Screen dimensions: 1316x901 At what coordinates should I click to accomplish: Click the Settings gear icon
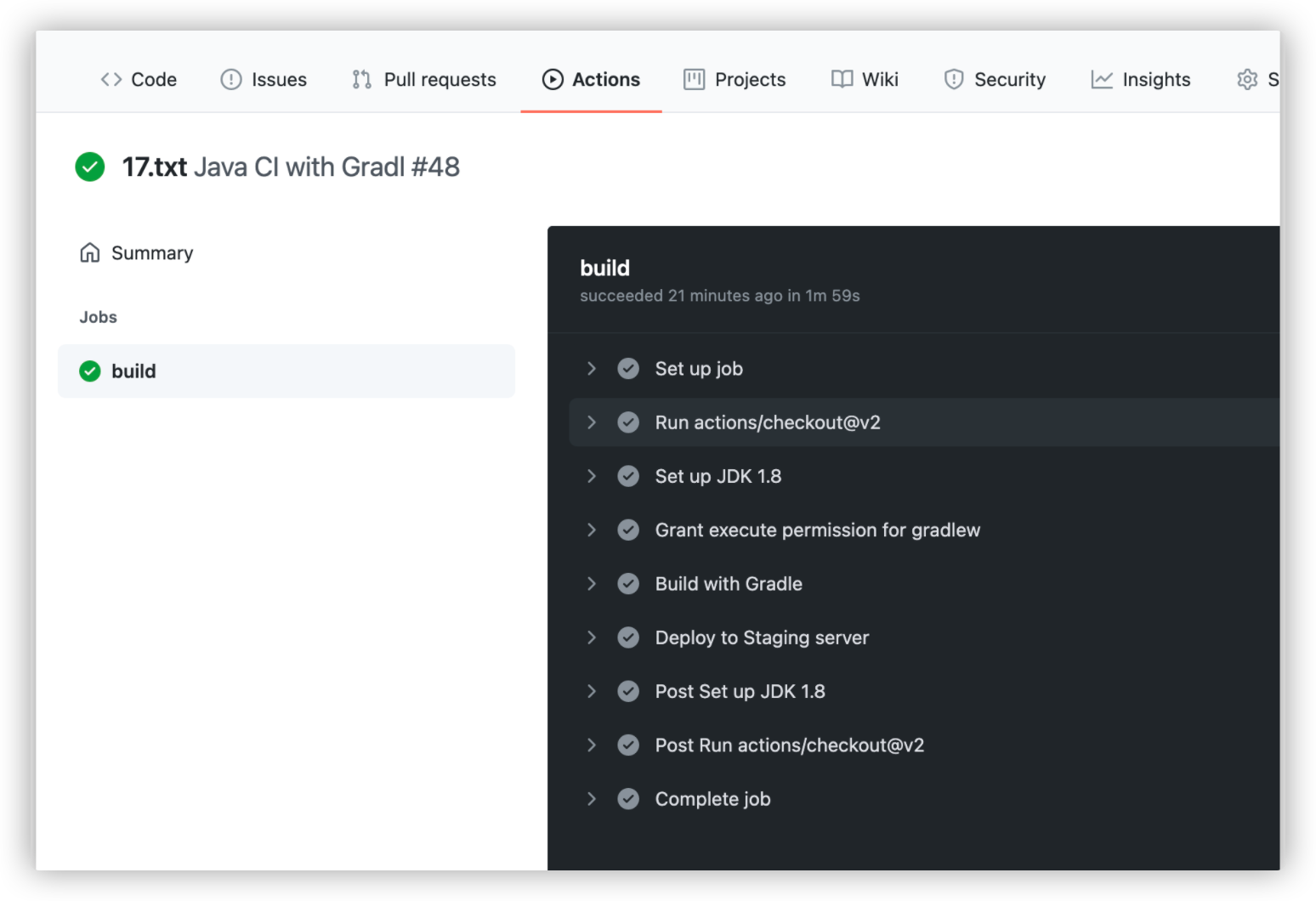click(x=1247, y=79)
